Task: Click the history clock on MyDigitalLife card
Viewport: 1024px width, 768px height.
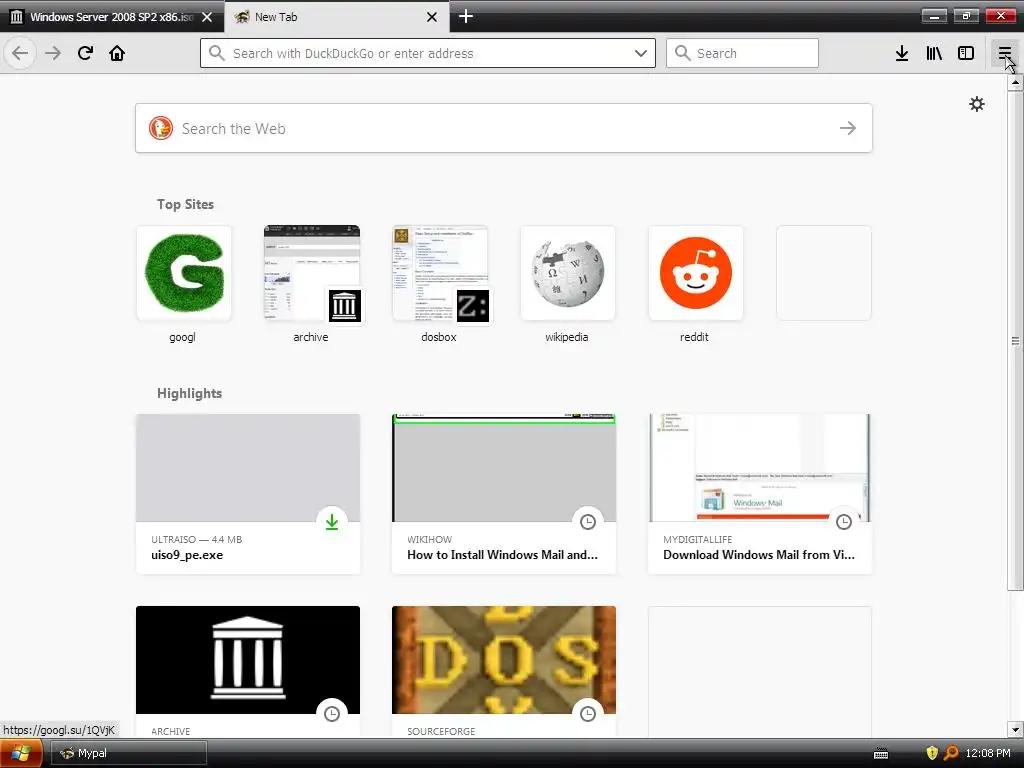Action: (844, 522)
